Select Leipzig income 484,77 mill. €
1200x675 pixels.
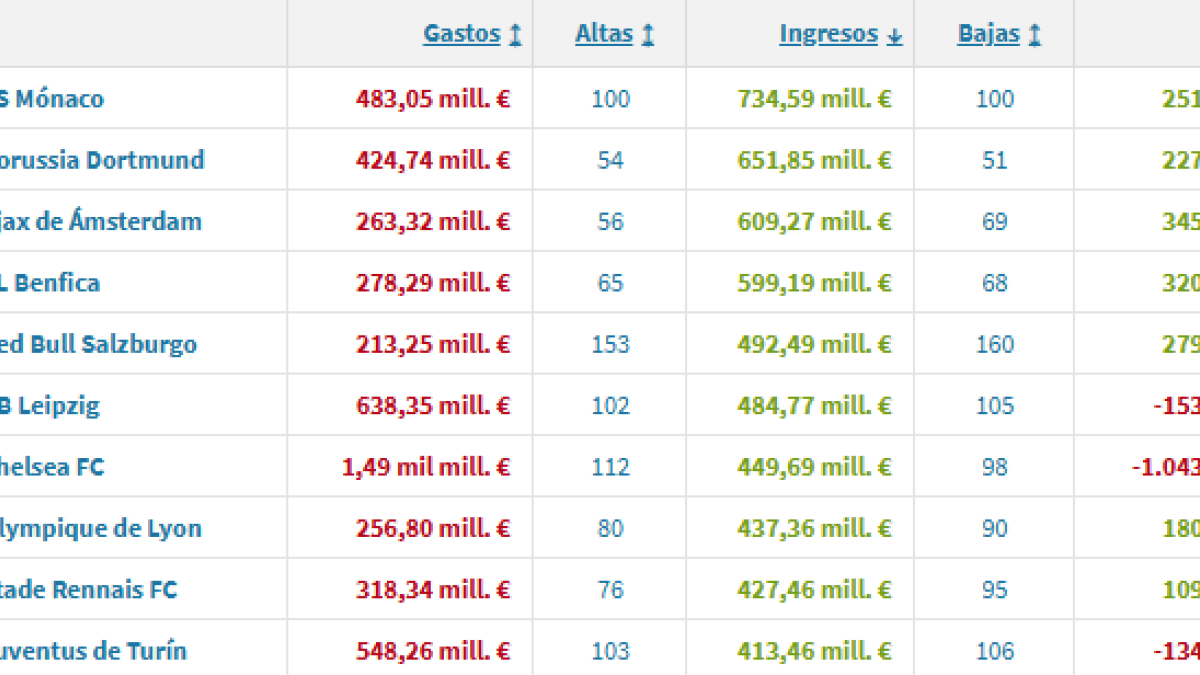coord(814,406)
